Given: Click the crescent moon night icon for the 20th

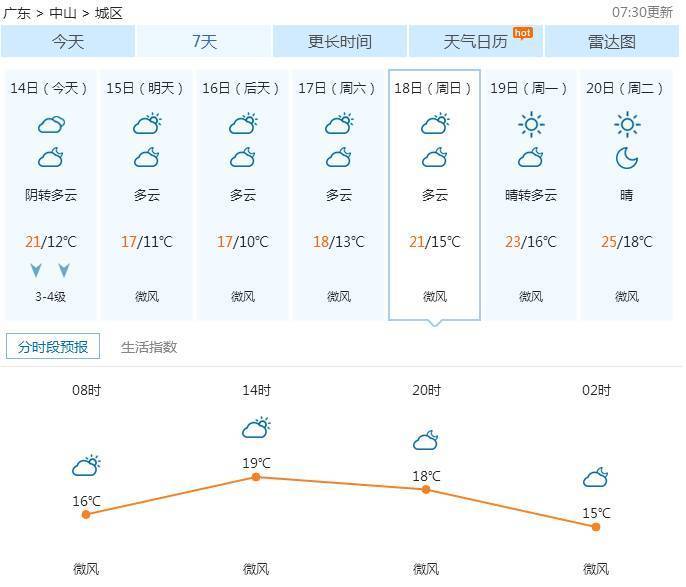Looking at the screenshot, I should point(627,158).
